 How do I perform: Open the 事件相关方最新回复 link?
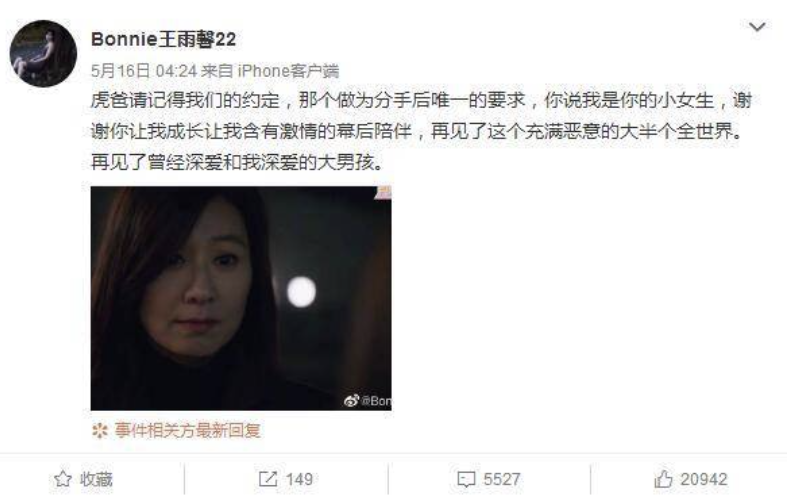click(187, 430)
